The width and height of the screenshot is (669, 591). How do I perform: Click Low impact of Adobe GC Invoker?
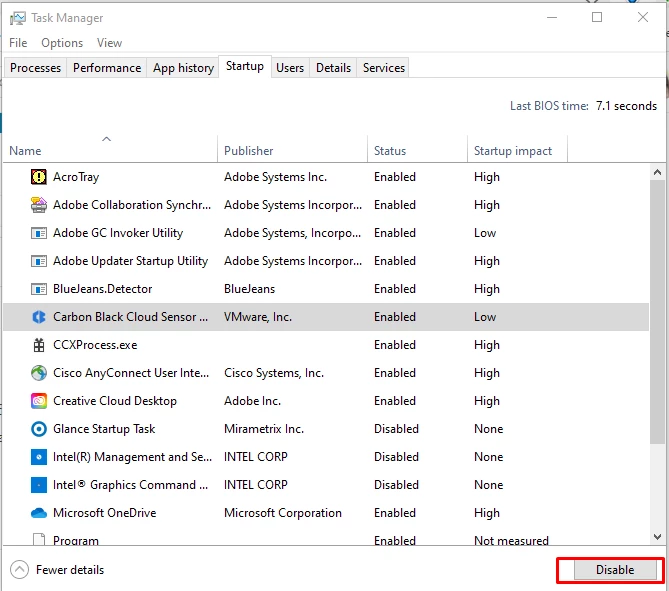[x=485, y=233]
